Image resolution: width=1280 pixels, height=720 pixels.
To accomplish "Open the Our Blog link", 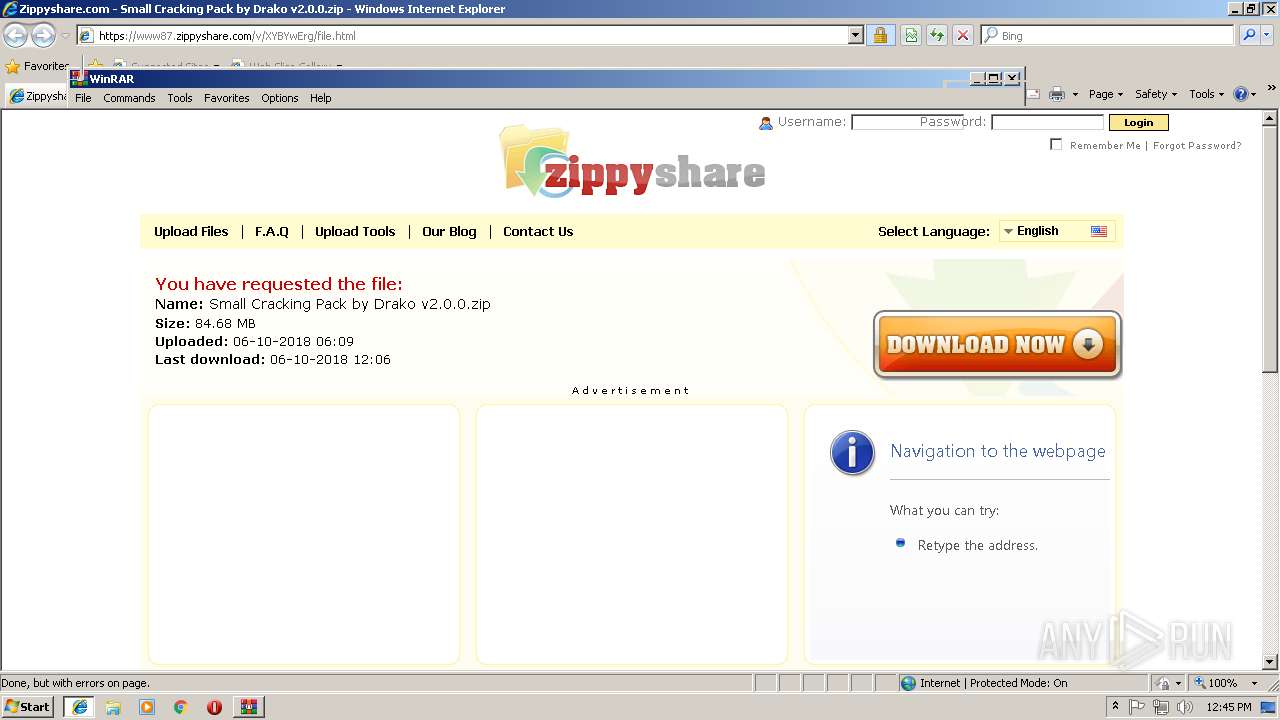I will click(449, 231).
